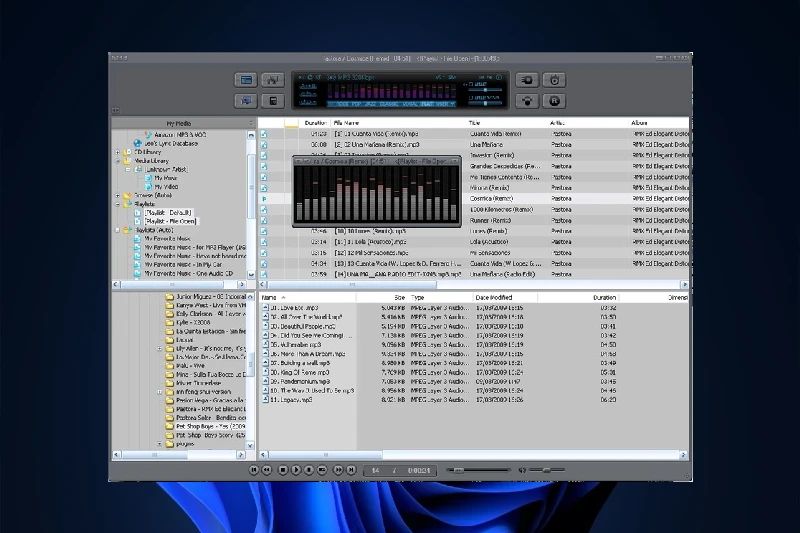Image resolution: width=800 pixels, height=533 pixels.
Task: Click the Pet Shop Boys - Yes folder
Action: tap(205, 426)
